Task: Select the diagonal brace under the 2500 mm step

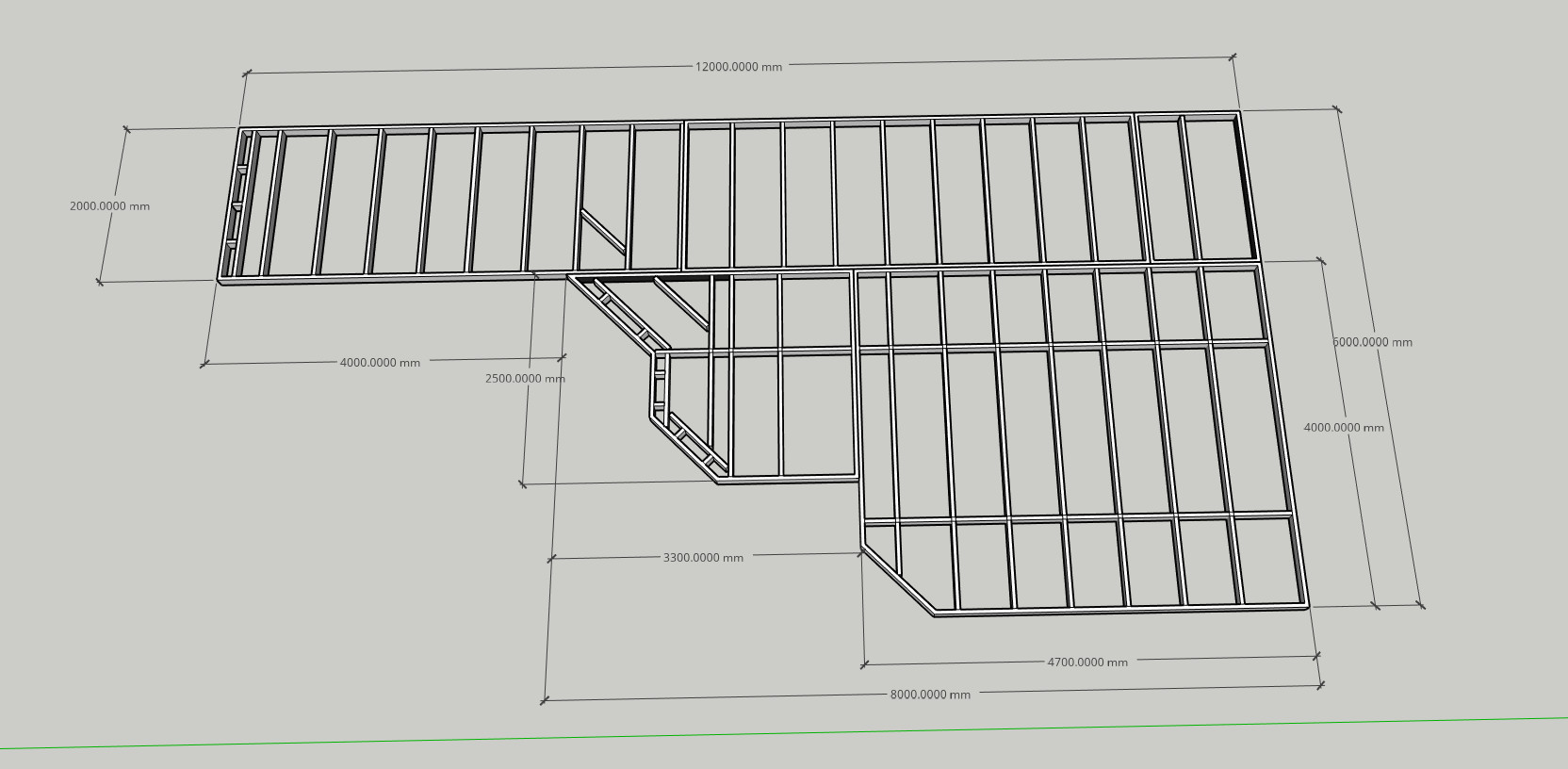Action: [680, 303]
